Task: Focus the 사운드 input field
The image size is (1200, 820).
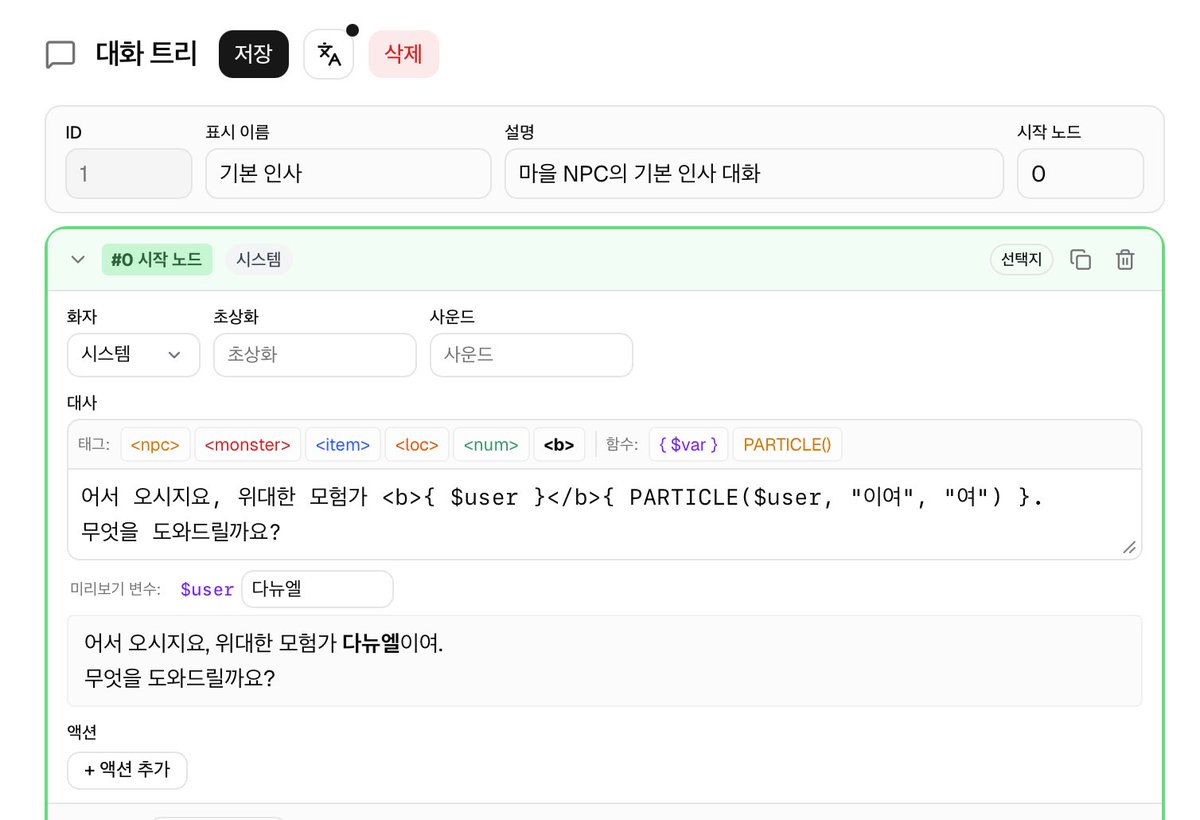Action: (x=531, y=355)
